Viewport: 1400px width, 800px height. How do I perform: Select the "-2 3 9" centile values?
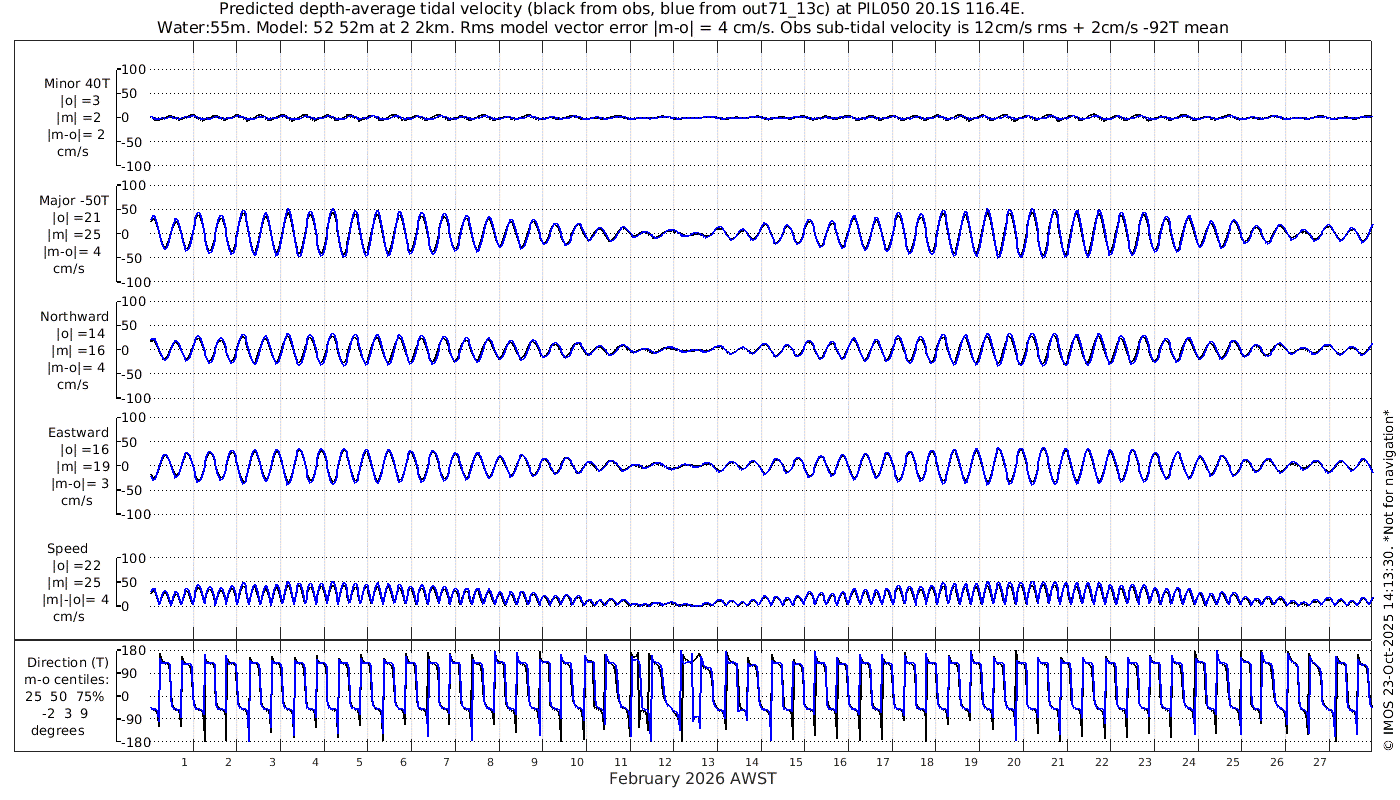tap(66, 714)
